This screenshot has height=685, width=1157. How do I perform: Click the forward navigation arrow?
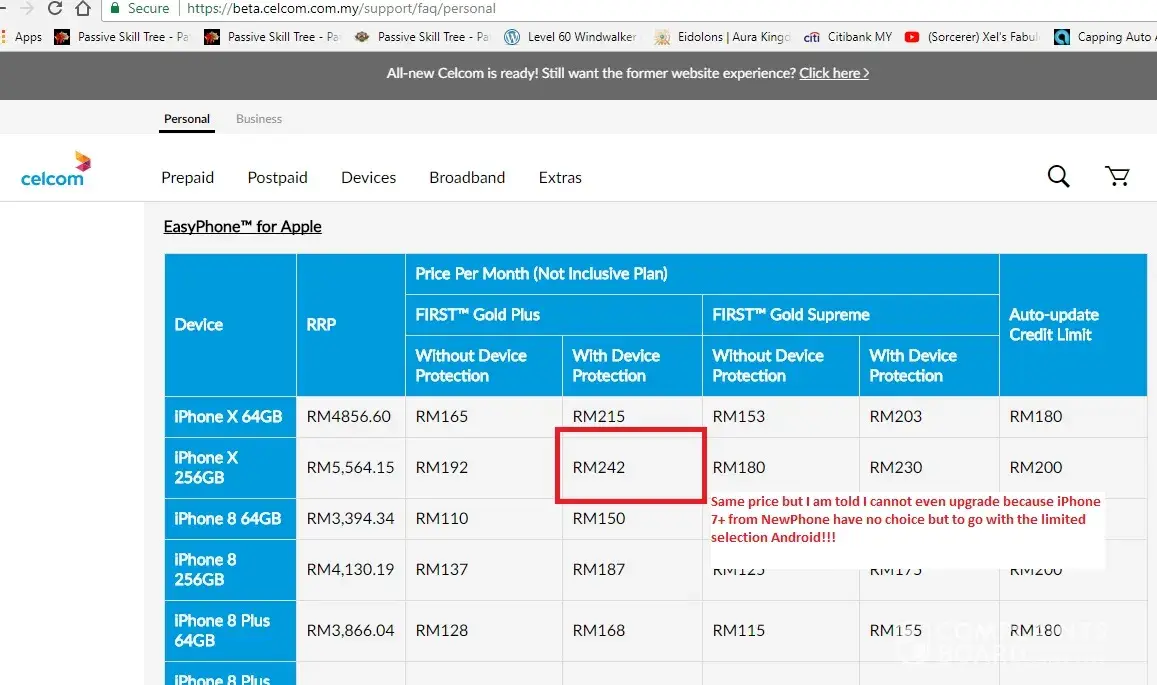(25, 9)
